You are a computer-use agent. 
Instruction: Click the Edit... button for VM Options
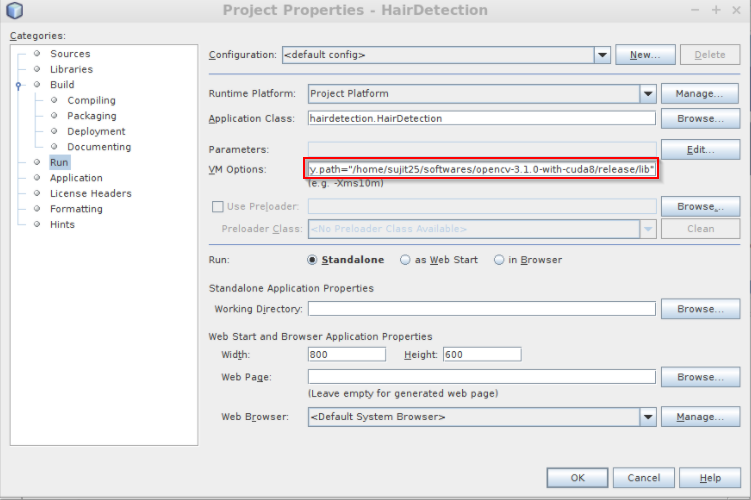(700, 150)
